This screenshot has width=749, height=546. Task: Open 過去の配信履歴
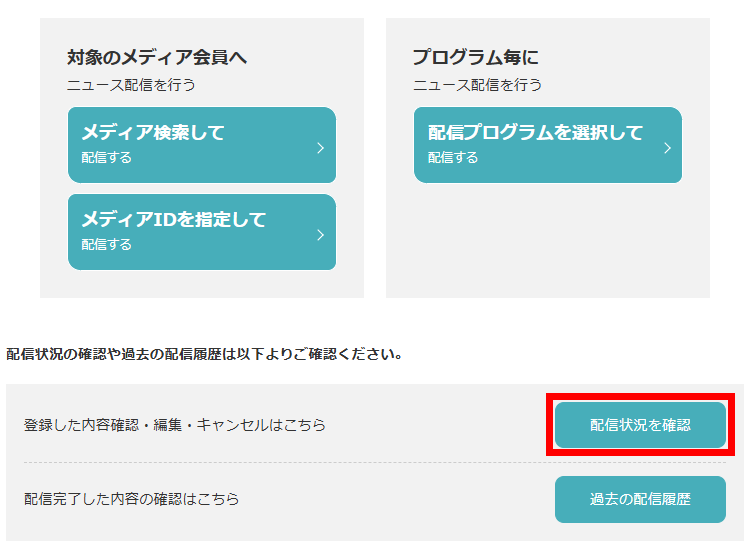point(640,498)
